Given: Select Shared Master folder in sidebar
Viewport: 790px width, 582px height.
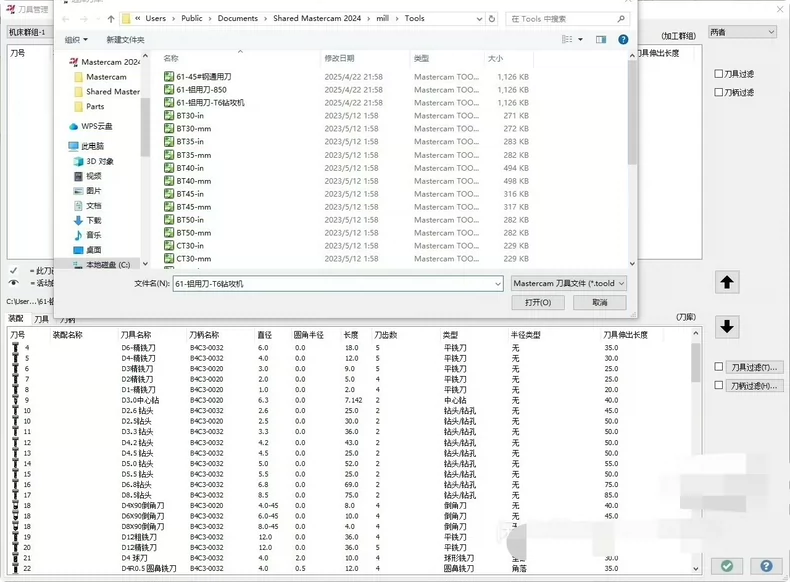Looking at the screenshot, I should tap(108, 92).
